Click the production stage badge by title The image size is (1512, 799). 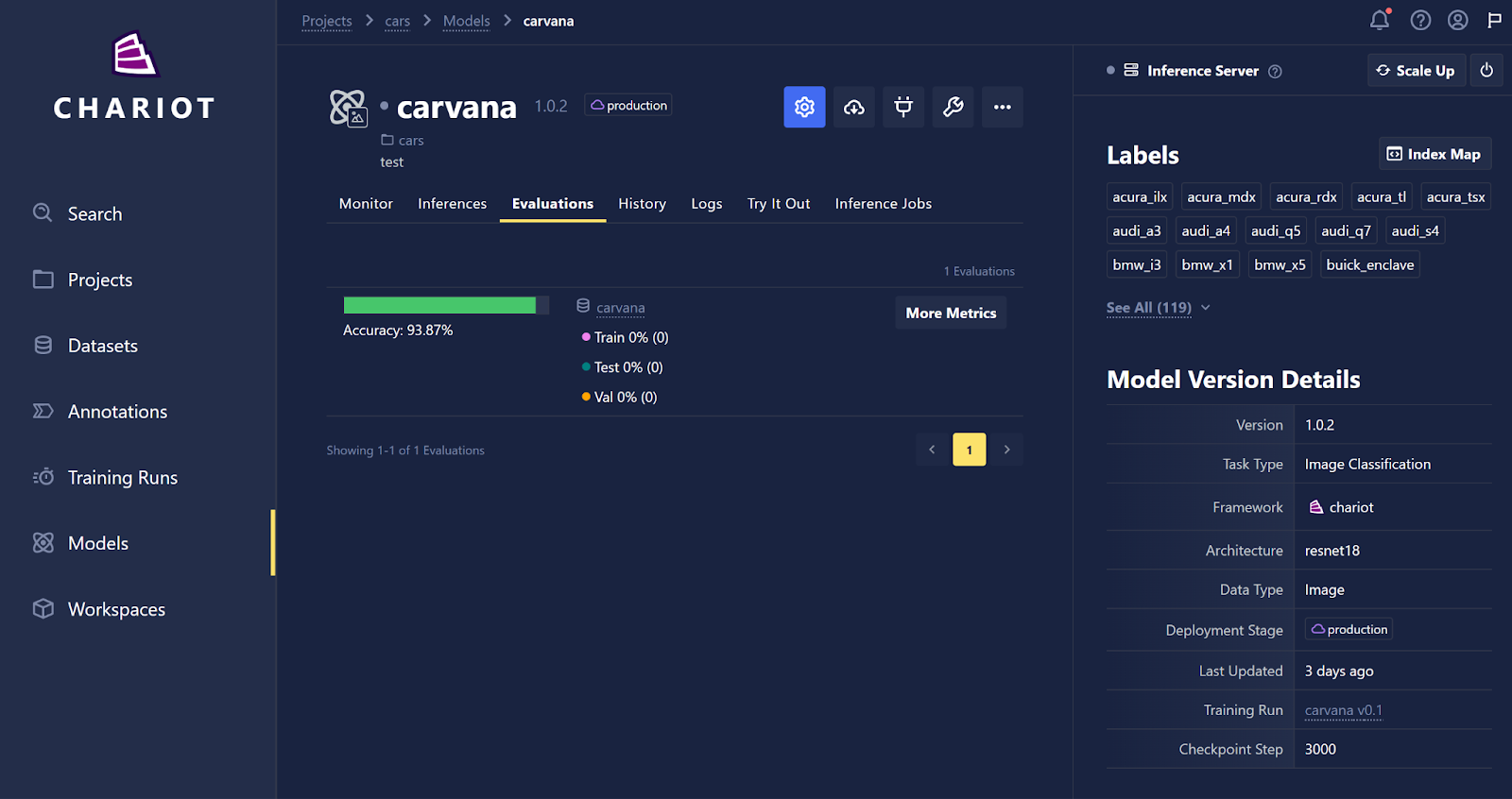[628, 105]
